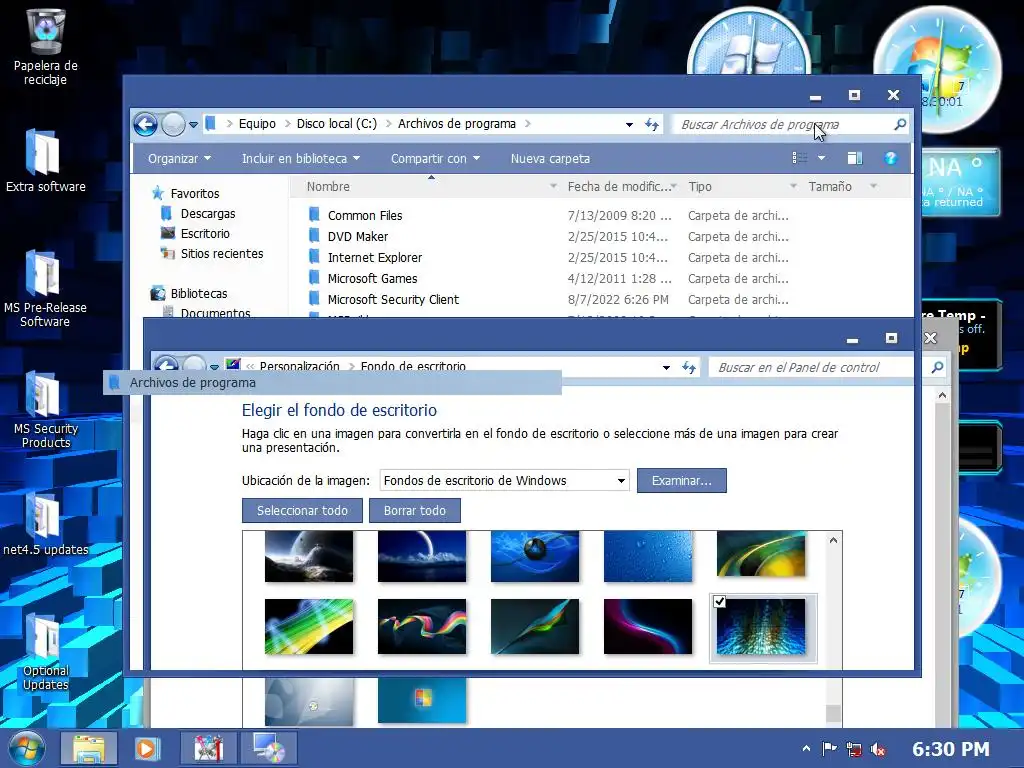Click the Internet Explorer folder icon
Screen dimensions: 1024x768
coord(315,256)
